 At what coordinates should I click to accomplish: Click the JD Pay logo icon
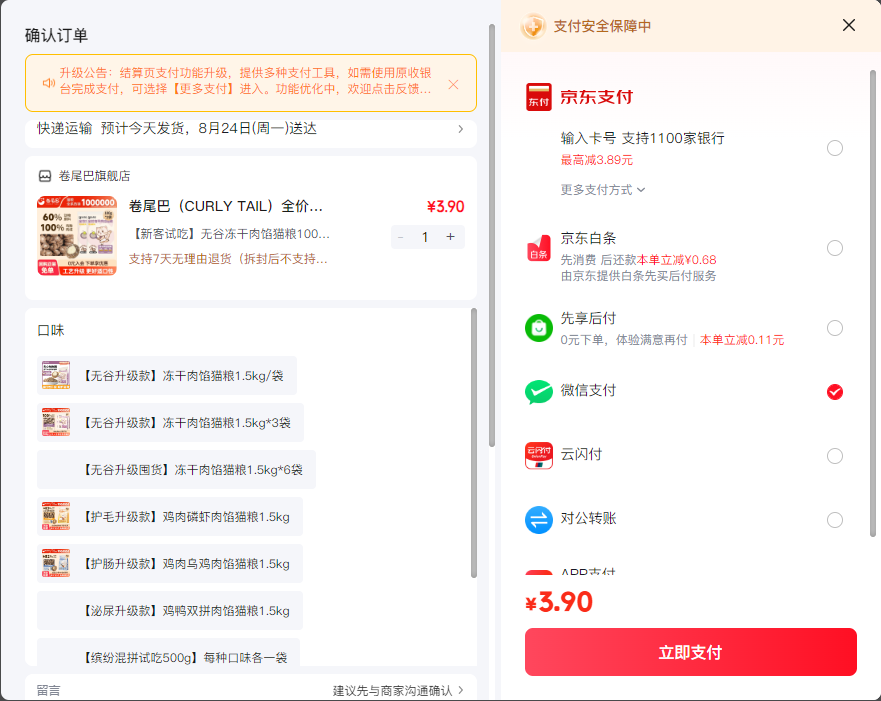(538, 97)
